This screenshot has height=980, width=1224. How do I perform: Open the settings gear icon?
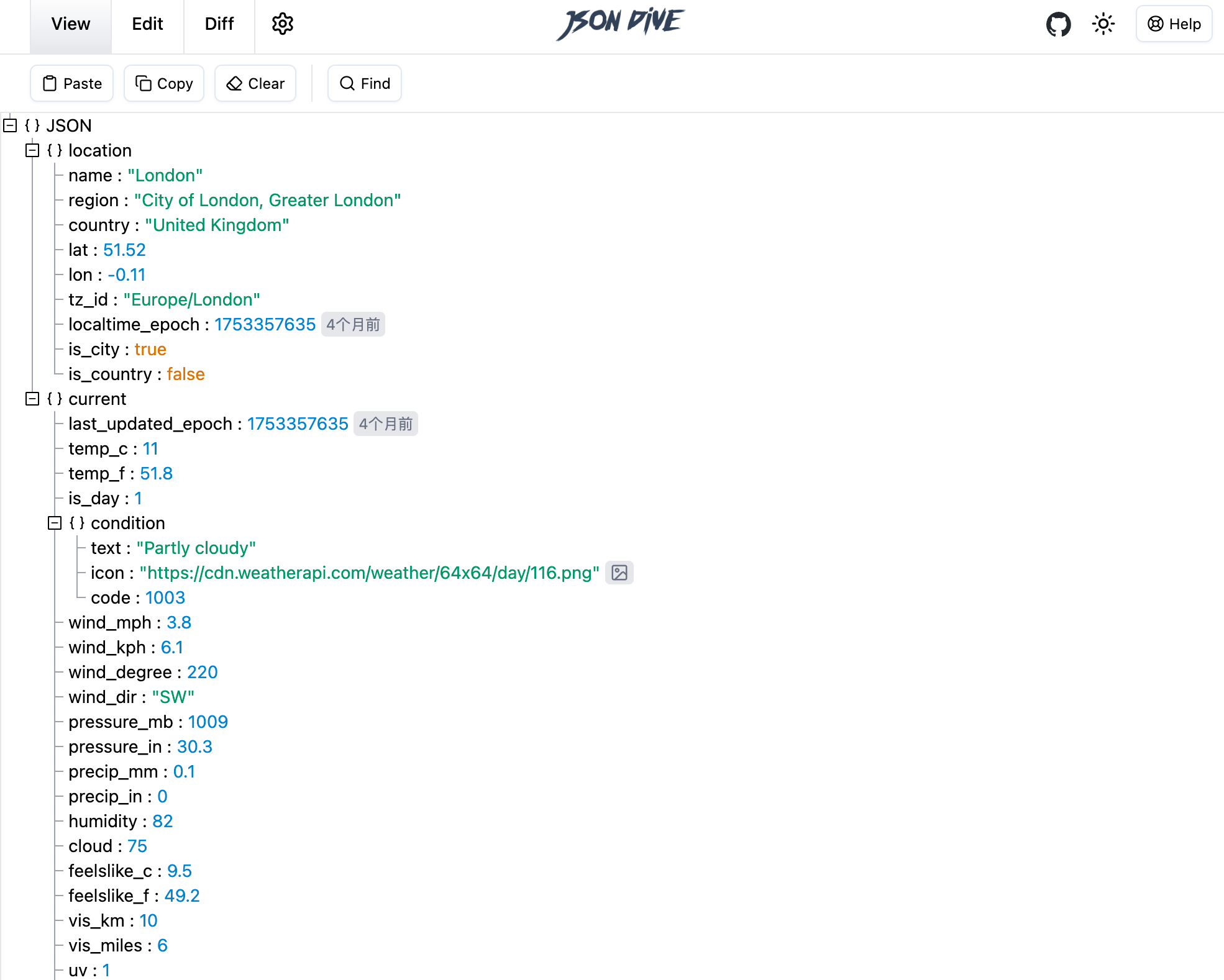pyautogui.click(x=282, y=24)
